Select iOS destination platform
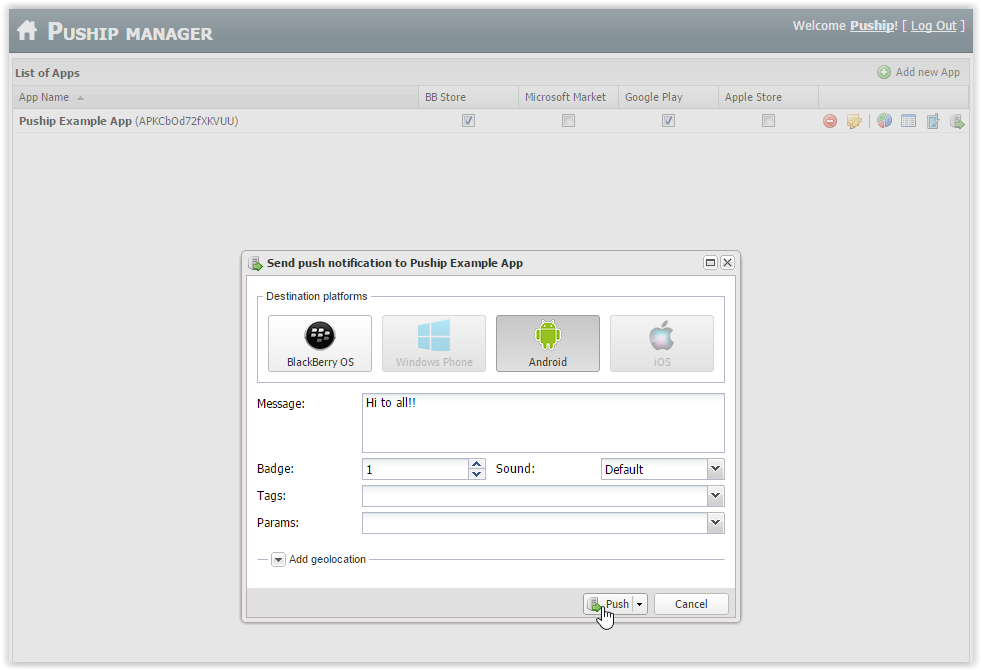981x670 pixels. tap(661, 343)
